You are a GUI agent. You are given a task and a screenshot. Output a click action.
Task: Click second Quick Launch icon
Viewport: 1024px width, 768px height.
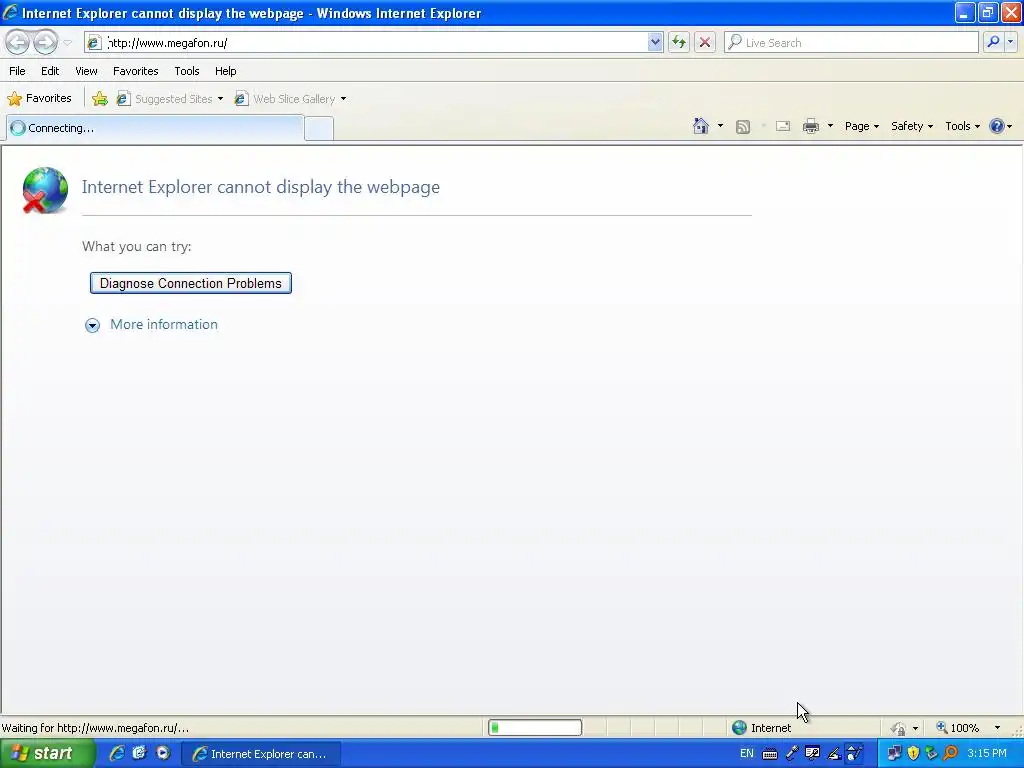pyautogui.click(x=139, y=753)
